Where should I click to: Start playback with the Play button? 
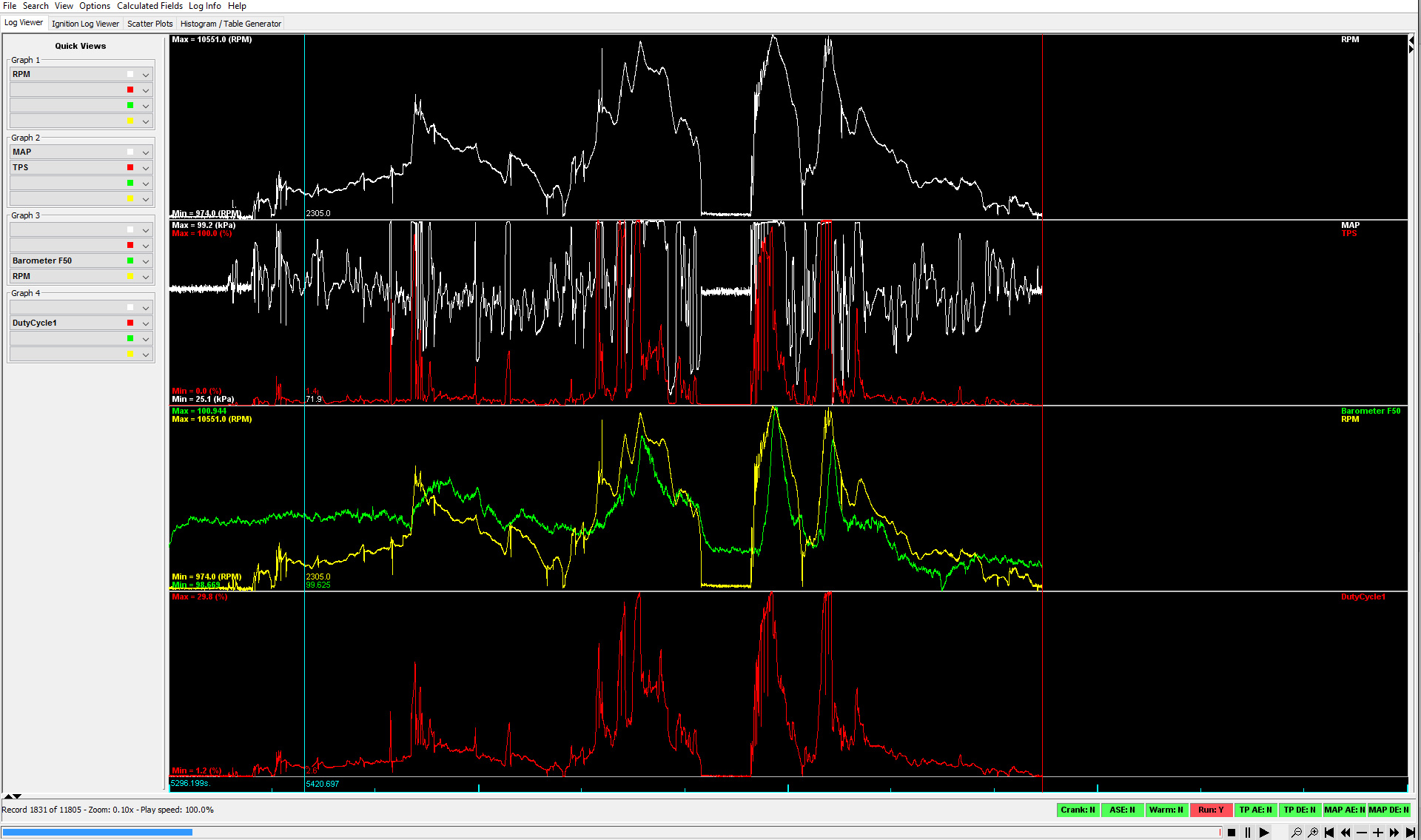coord(1264,833)
